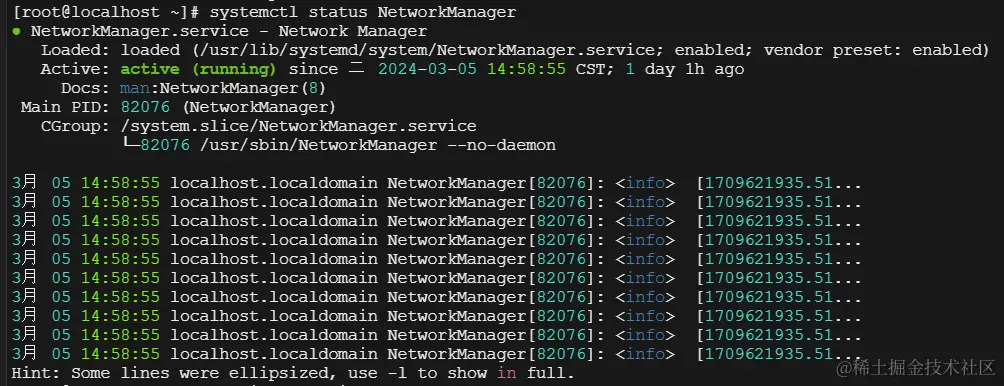Select the green "active (running)" status text
Screen dimensions: 1004x386
198,69
